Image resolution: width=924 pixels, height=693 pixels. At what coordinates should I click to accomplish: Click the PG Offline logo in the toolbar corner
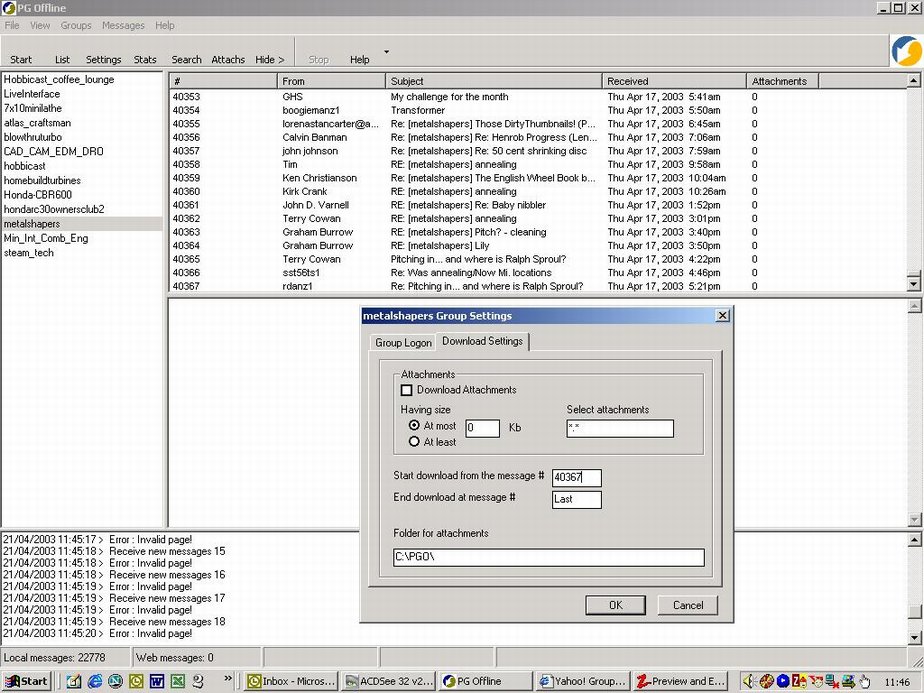[x=905, y=51]
